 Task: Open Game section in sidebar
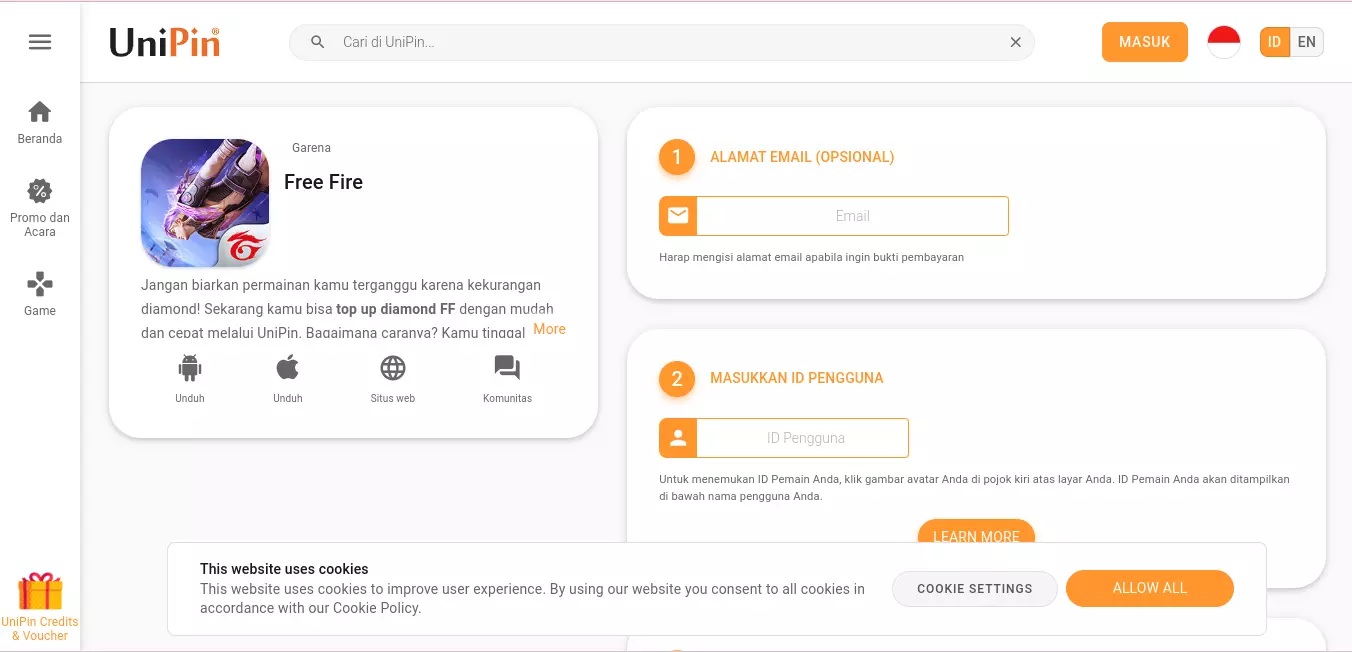pos(40,293)
